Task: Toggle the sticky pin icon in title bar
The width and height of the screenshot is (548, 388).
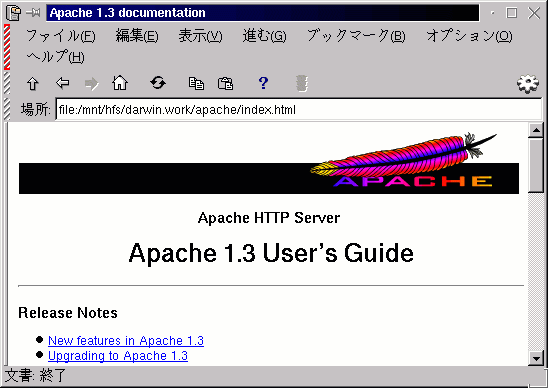Action: click(34, 13)
